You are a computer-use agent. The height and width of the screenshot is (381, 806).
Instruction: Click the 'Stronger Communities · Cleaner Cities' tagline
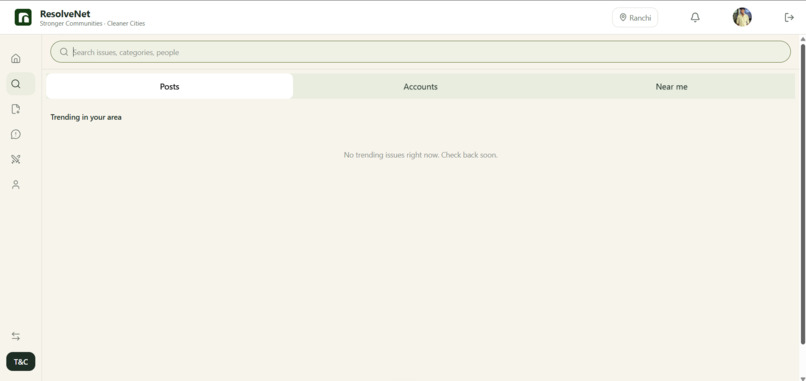pyautogui.click(x=93, y=24)
